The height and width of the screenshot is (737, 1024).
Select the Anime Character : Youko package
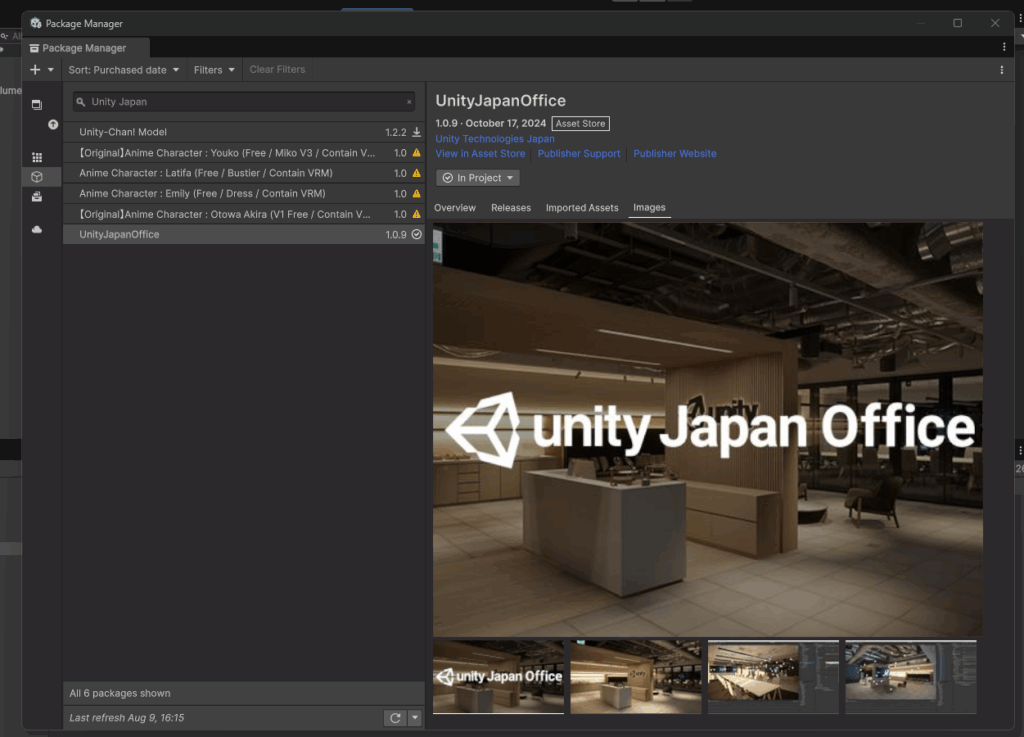(x=244, y=153)
